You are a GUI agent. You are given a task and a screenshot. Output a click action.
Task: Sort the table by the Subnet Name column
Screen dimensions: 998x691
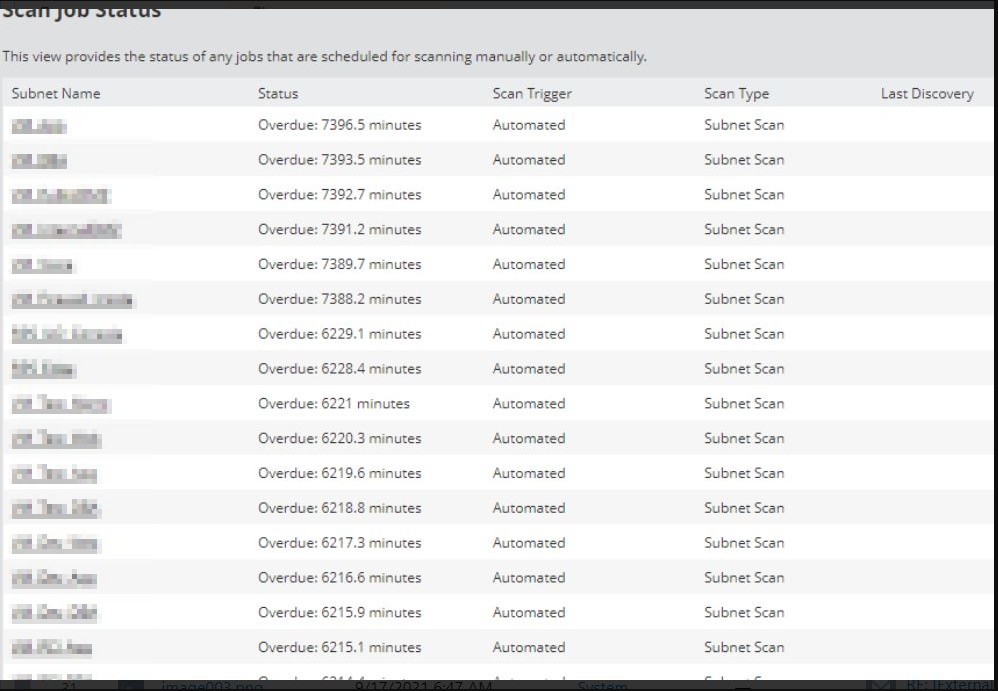54,93
